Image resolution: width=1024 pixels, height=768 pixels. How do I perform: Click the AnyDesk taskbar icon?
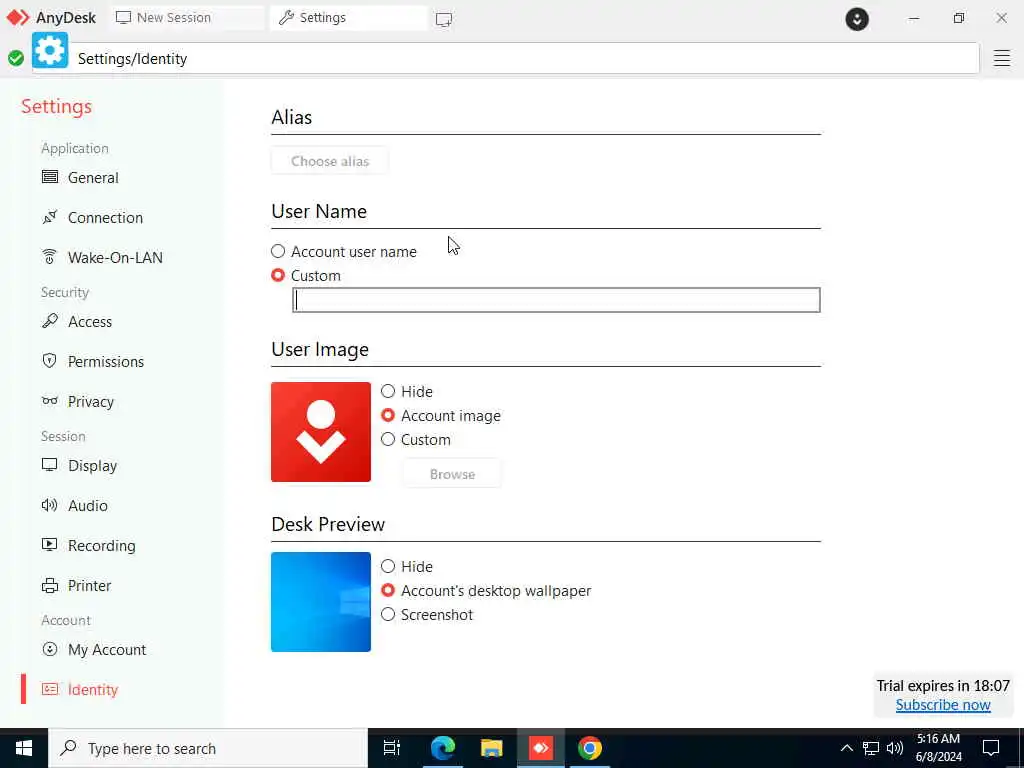coord(541,748)
